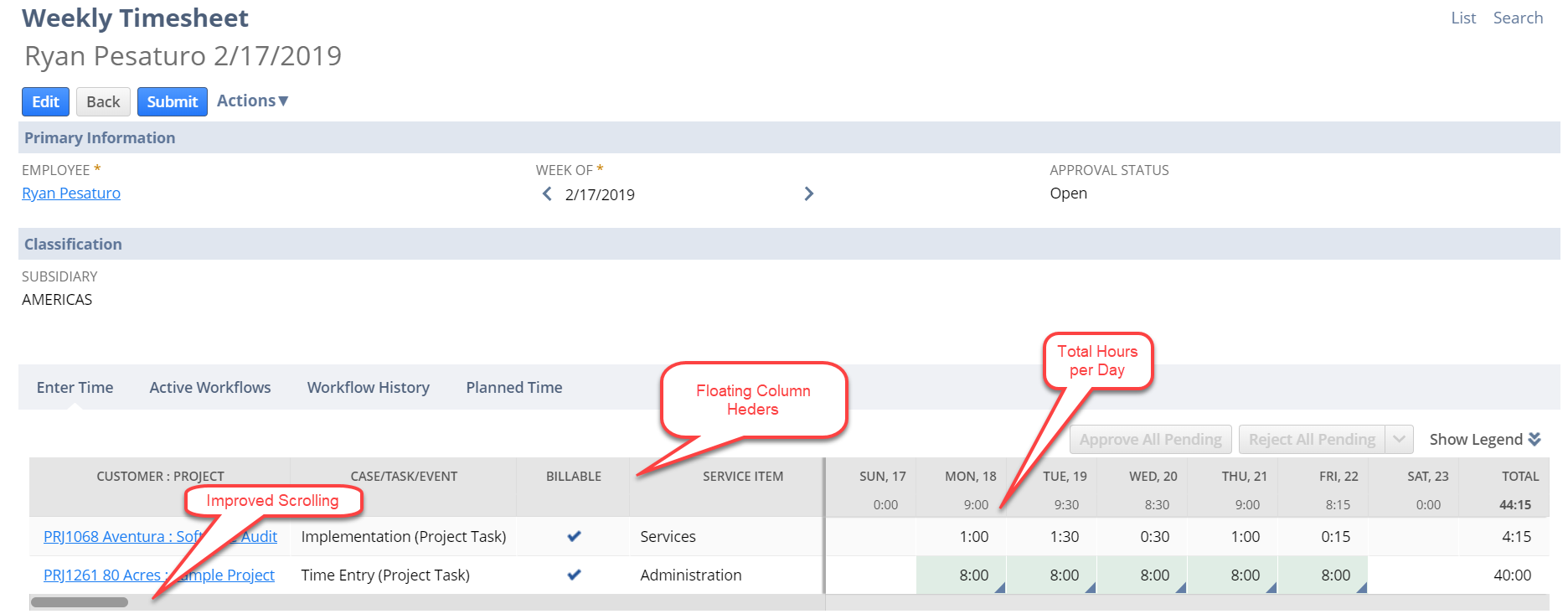Click the horizontal scrollbar thumb

[x=80, y=602]
